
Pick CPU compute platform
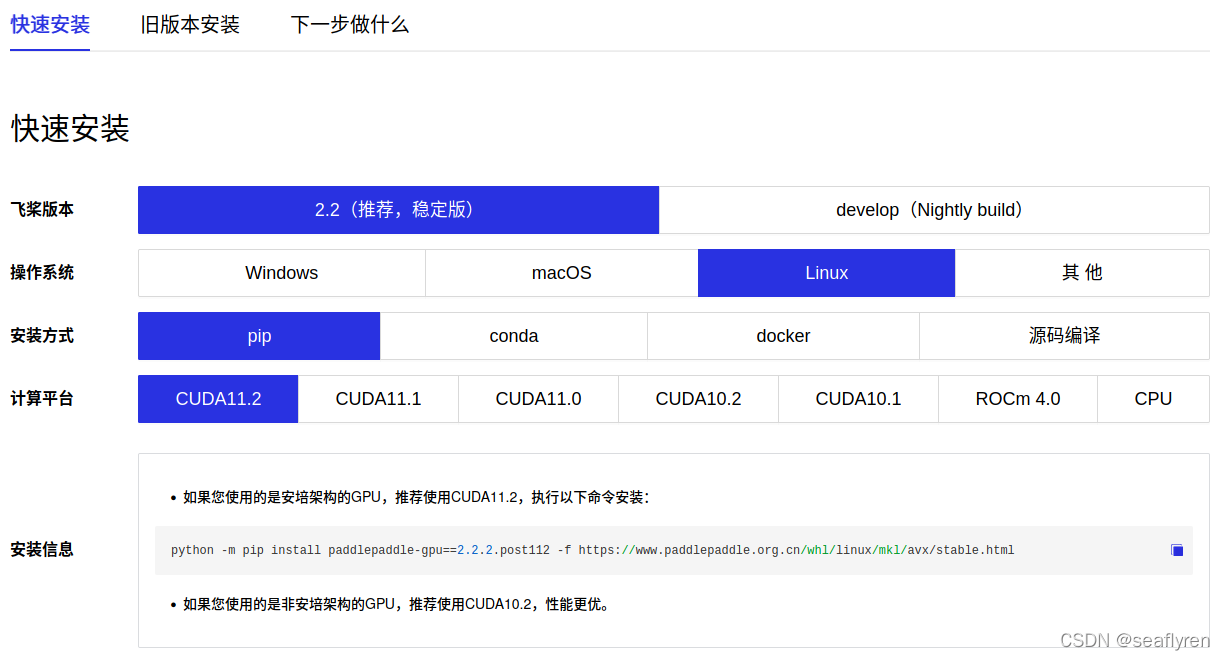1153,399
